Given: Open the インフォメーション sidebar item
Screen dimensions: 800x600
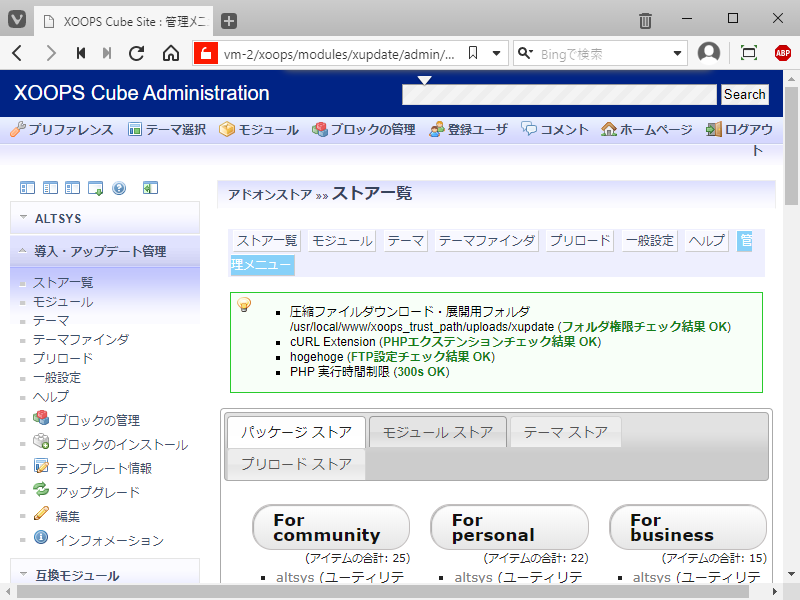Looking at the screenshot, I should pyautogui.click(x=110, y=540).
